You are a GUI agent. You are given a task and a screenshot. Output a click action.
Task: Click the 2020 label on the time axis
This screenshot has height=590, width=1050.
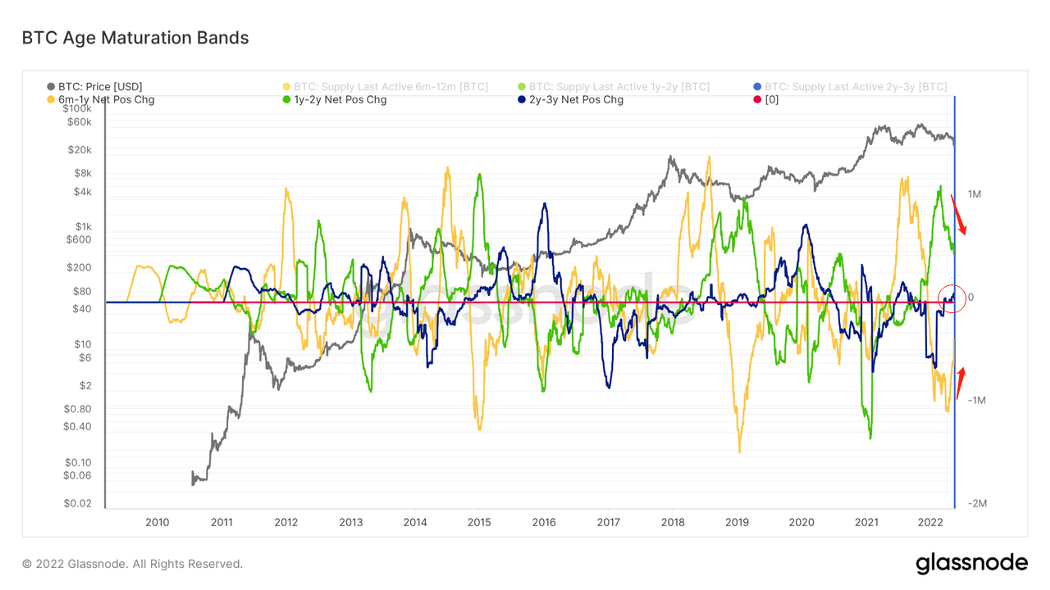pyautogui.click(x=801, y=522)
